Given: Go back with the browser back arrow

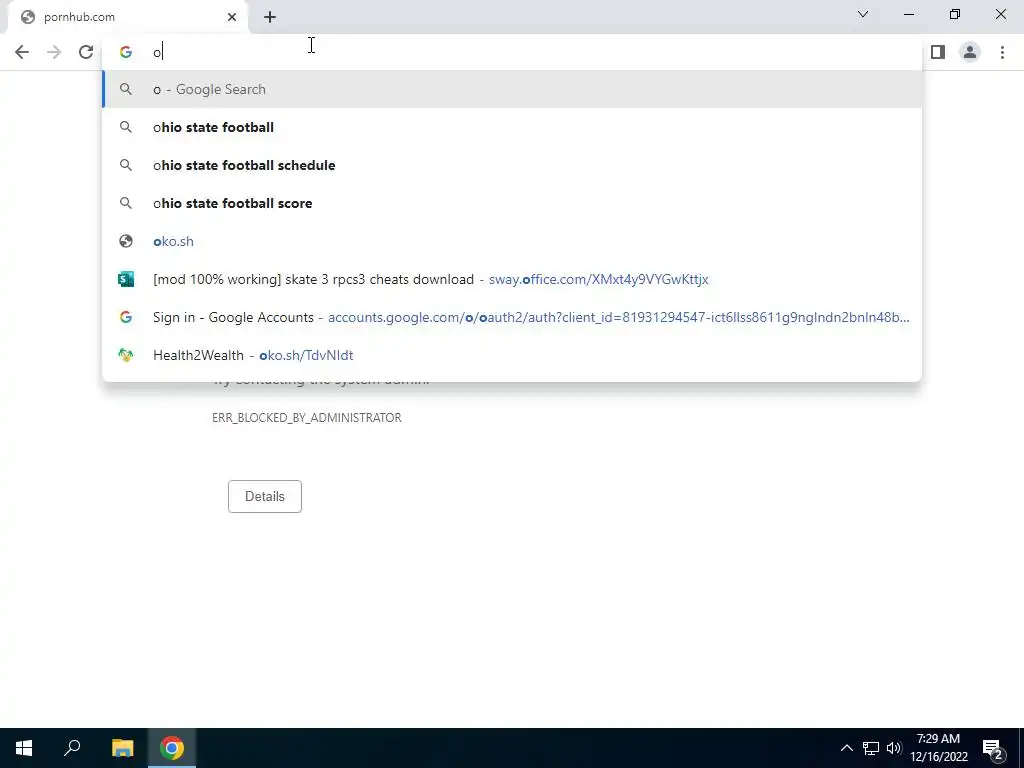Looking at the screenshot, I should pyautogui.click(x=22, y=52).
